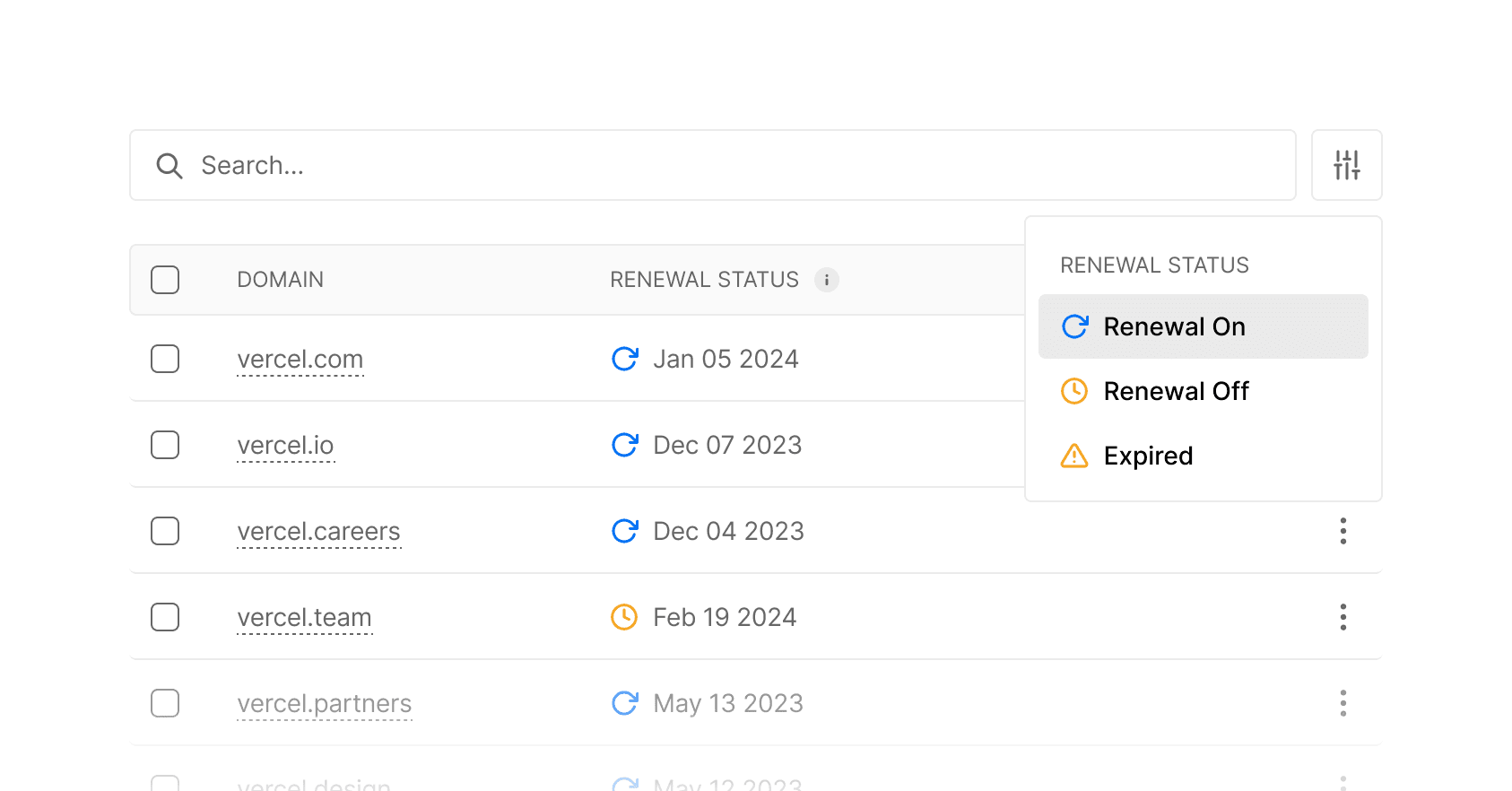Click clock icon beside Feb 19 2024

coord(624,617)
